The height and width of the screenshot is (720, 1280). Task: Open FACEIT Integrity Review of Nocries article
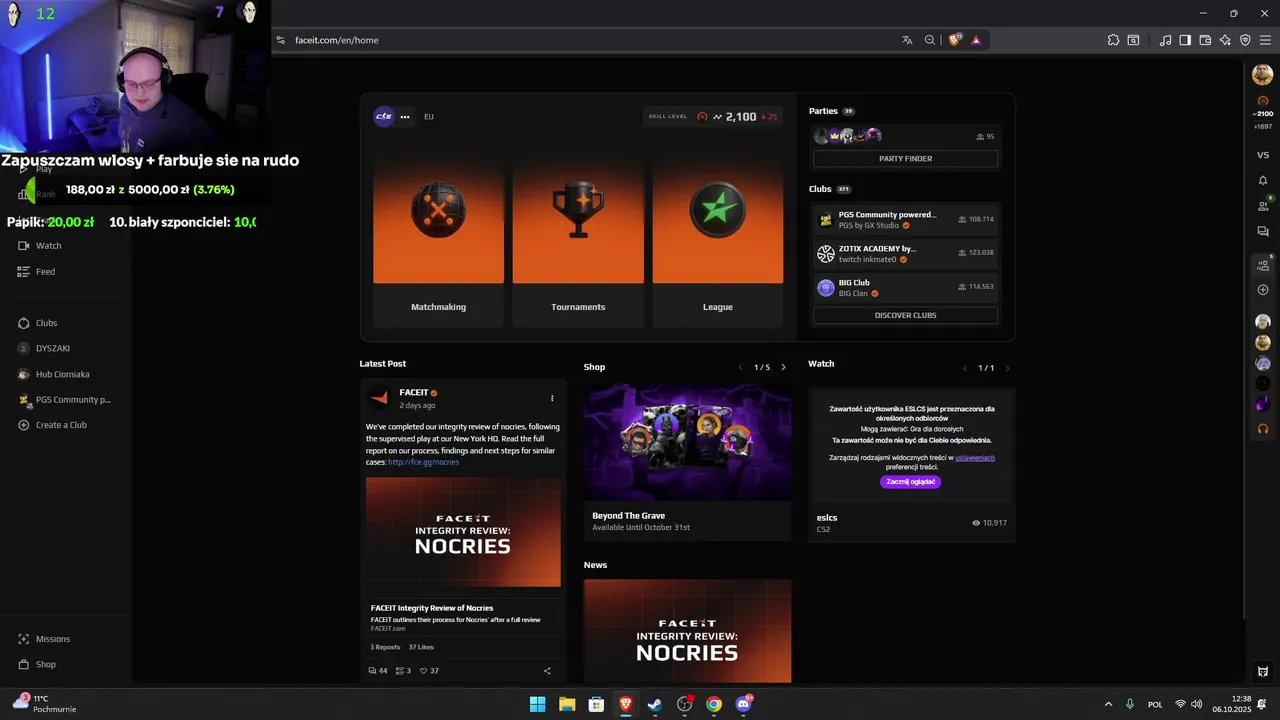click(x=463, y=618)
